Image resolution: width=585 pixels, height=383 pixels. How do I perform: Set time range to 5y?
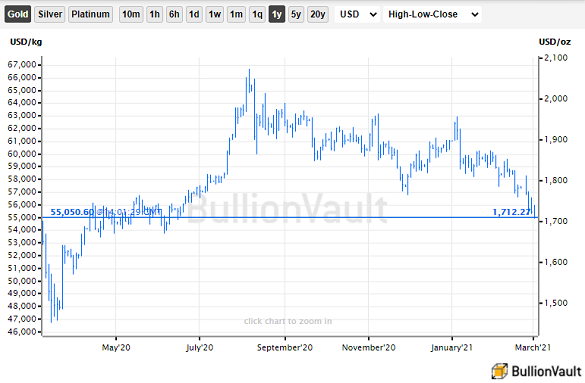coord(296,15)
